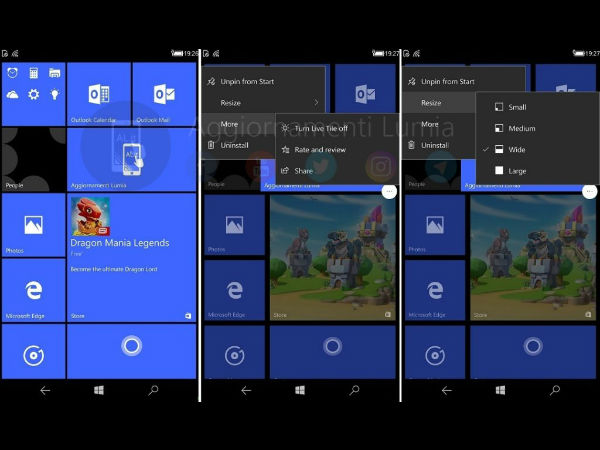The height and width of the screenshot is (450, 600).
Task: Choose Small tile size option
Action: [x=537, y=107]
